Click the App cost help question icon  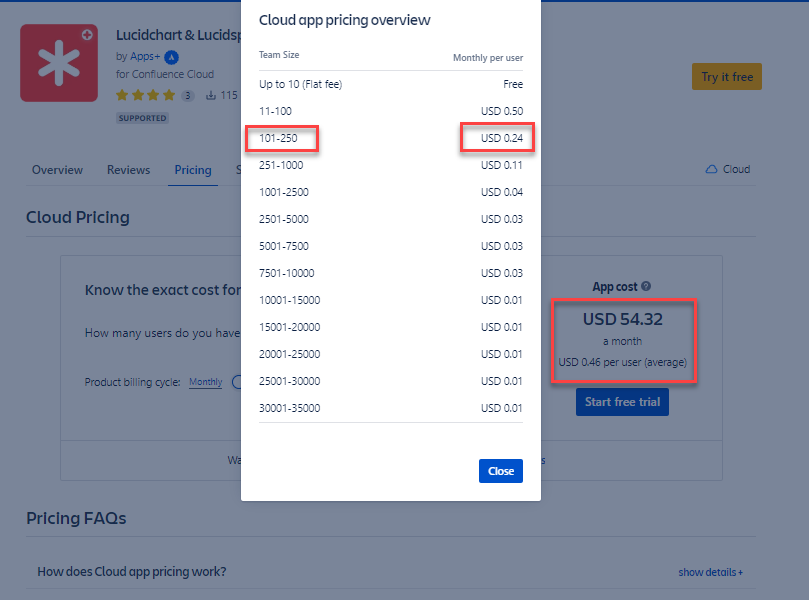coord(646,286)
